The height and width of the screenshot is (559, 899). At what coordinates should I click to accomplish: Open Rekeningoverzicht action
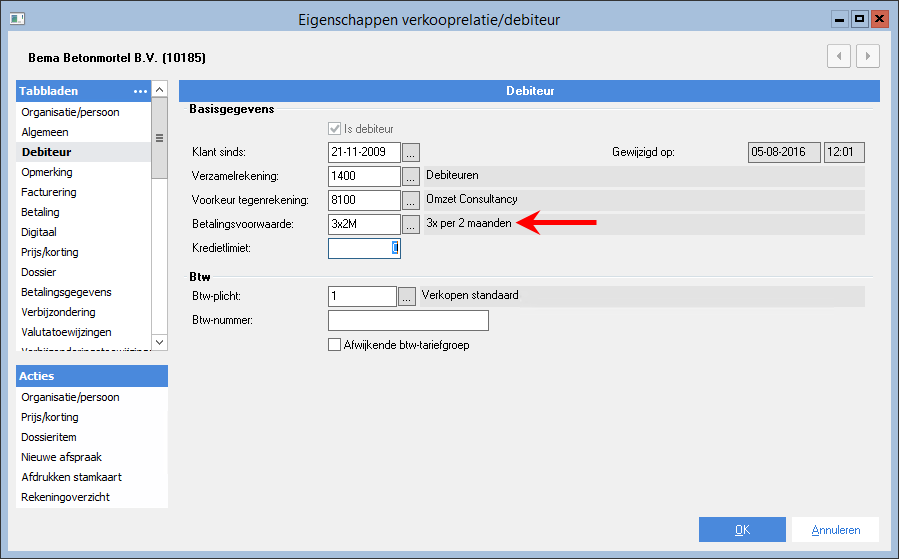point(92,497)
